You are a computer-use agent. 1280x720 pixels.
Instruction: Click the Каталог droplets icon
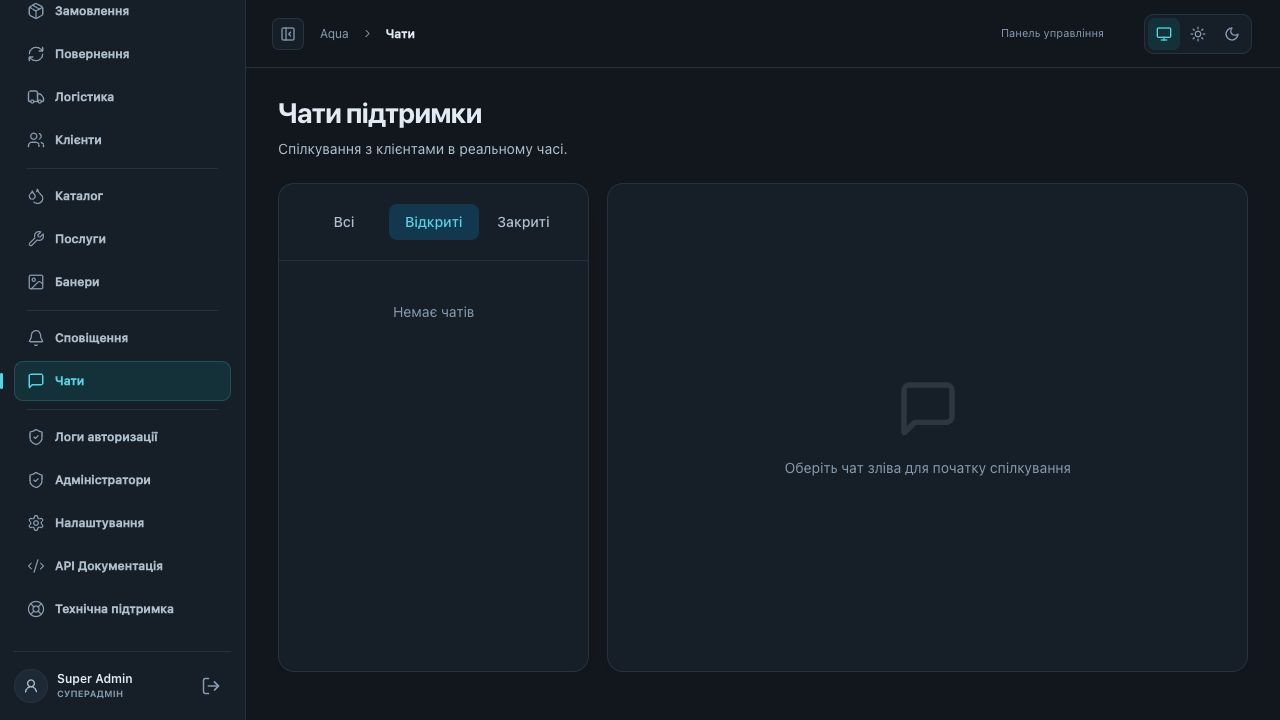[x=36, y=196]
